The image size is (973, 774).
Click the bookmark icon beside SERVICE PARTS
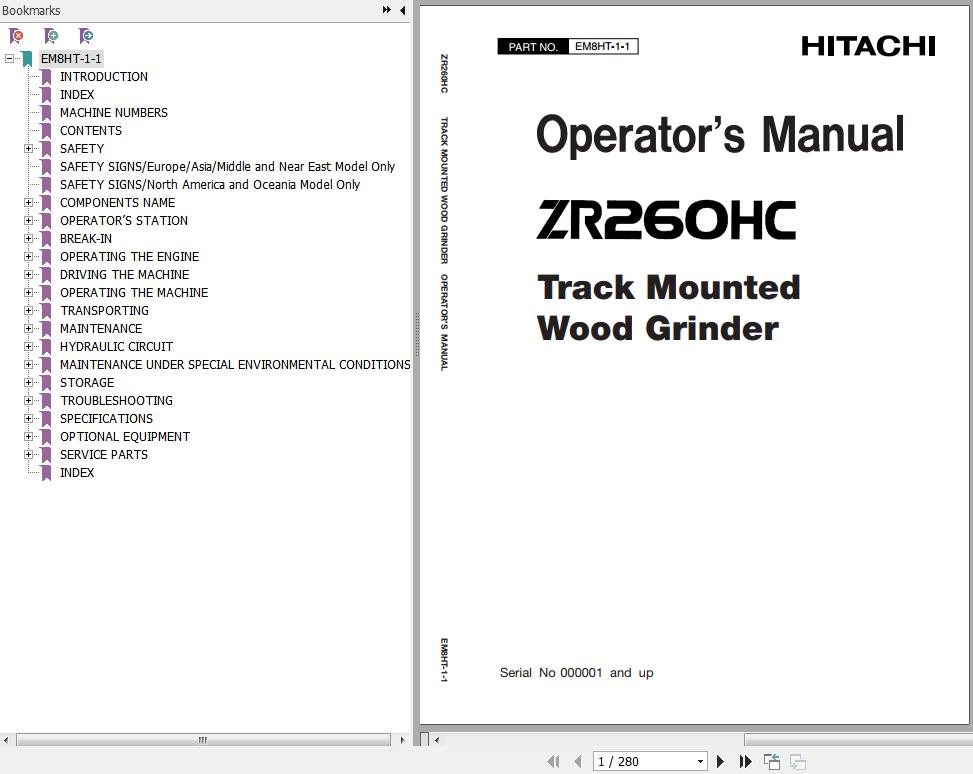(x=46, y=455)
